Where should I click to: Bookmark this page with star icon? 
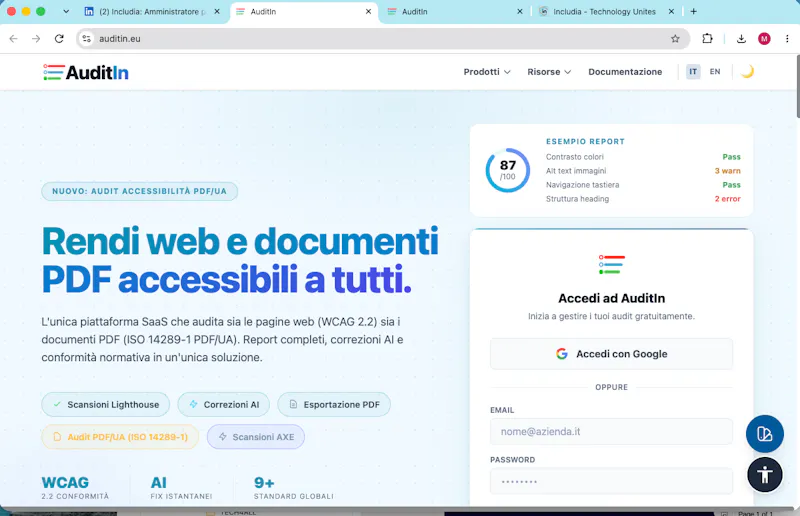(675, 39)
